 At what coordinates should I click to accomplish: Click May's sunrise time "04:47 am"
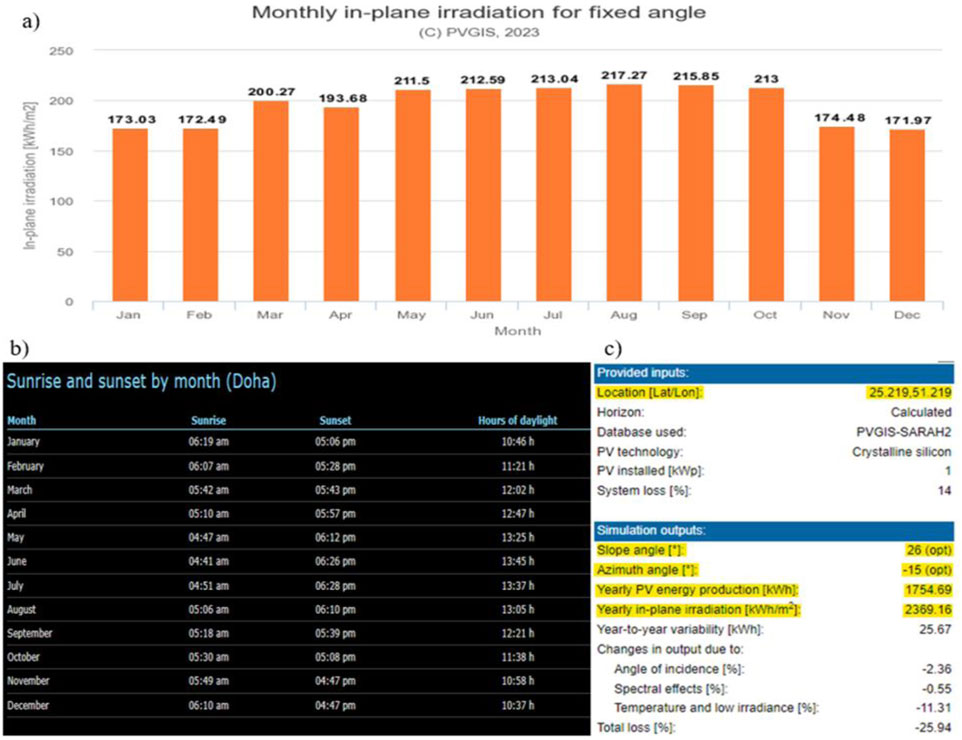point(209,538)
